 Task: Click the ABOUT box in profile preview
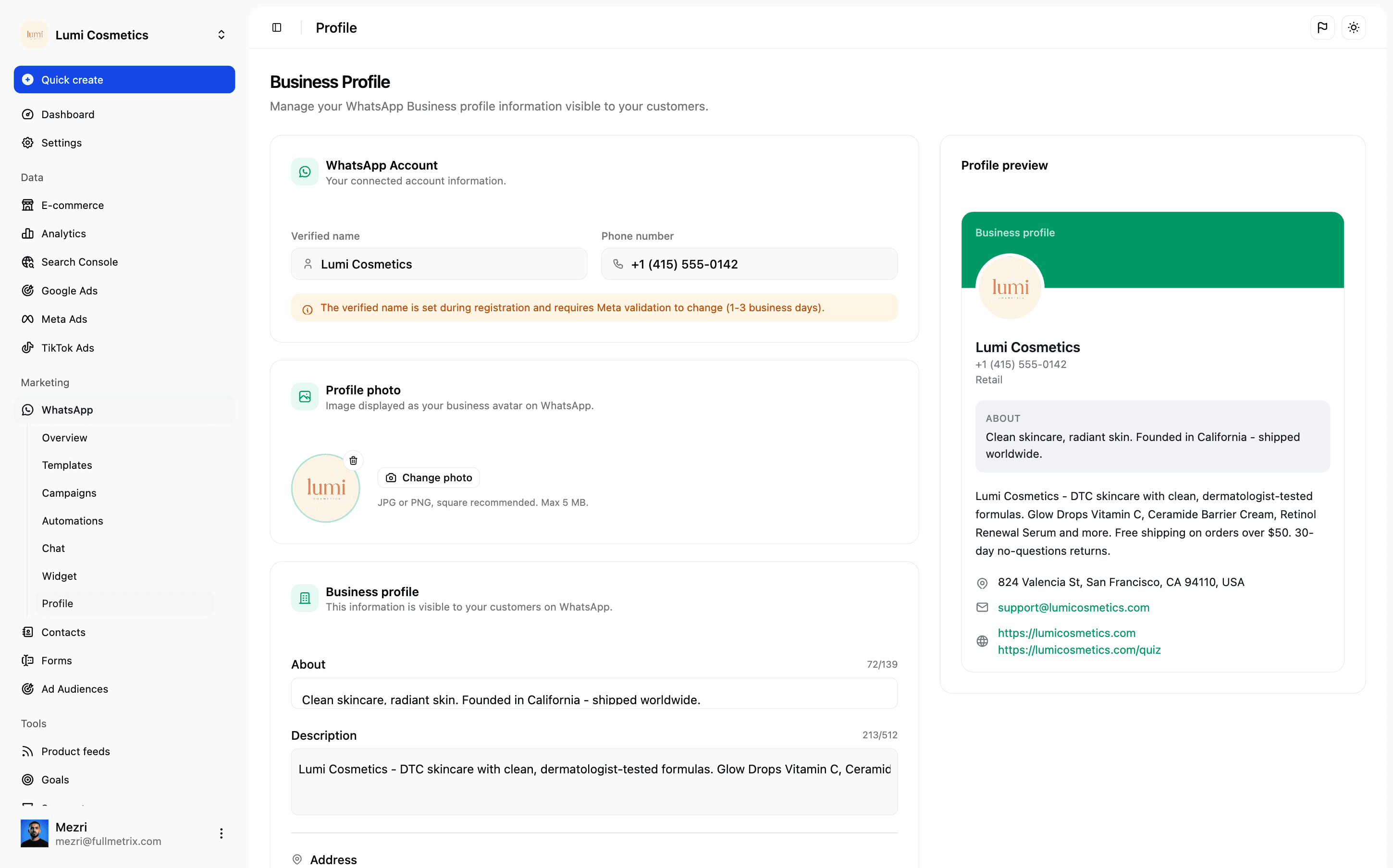pos(1152,436)
